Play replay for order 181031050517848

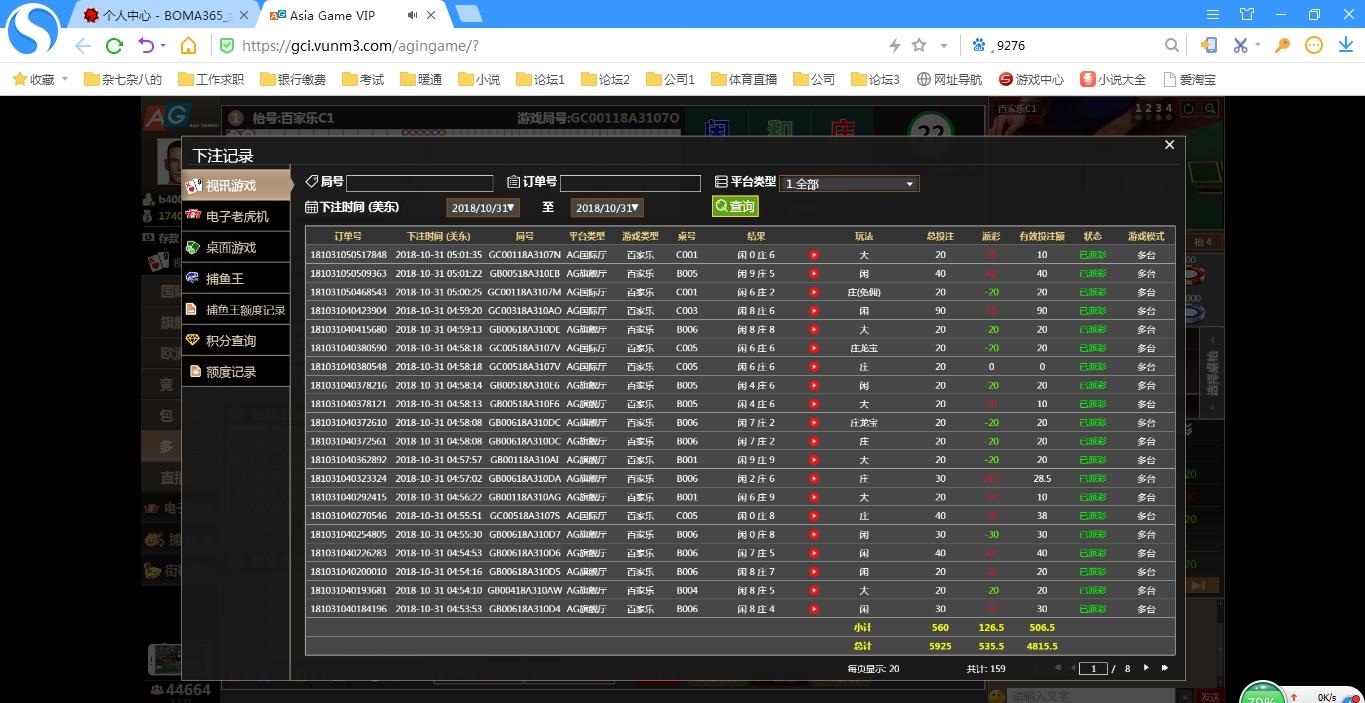[813, 255]
